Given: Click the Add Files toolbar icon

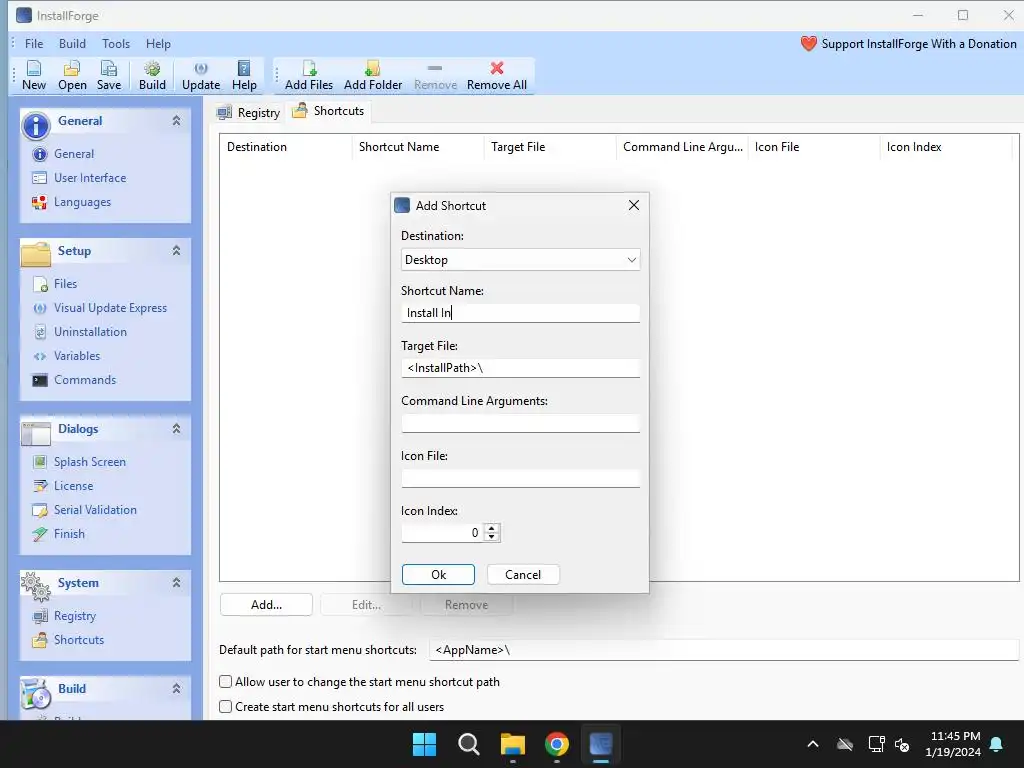Looking at the screenshot, I should coord(309,75).
